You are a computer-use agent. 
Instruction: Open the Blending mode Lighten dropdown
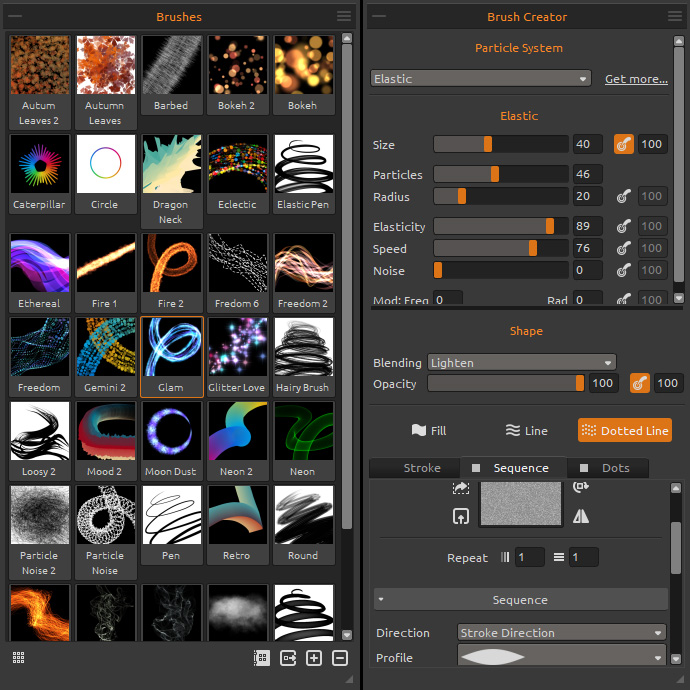point(521,363)
